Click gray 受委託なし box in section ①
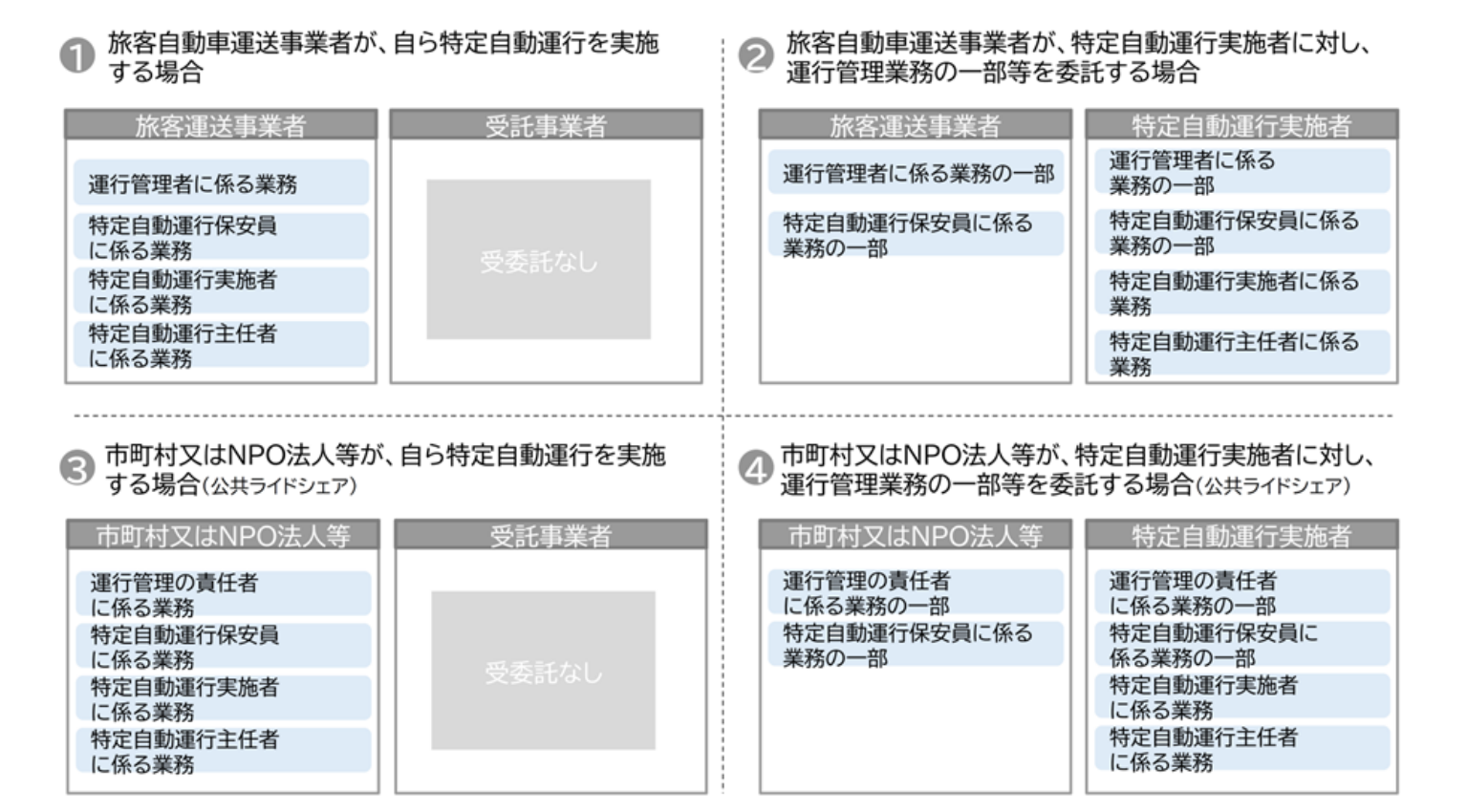Screen dimensions: 1467x812 [x=538, y=260]
